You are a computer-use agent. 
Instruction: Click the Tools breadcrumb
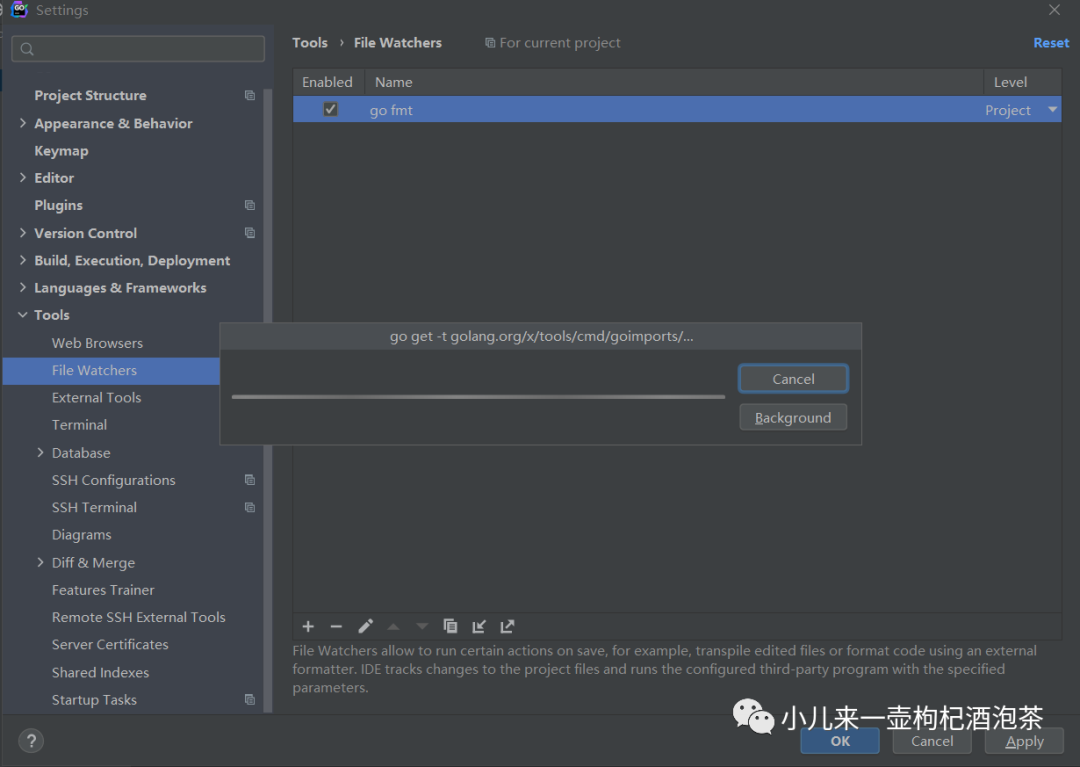tap(310, 43)
